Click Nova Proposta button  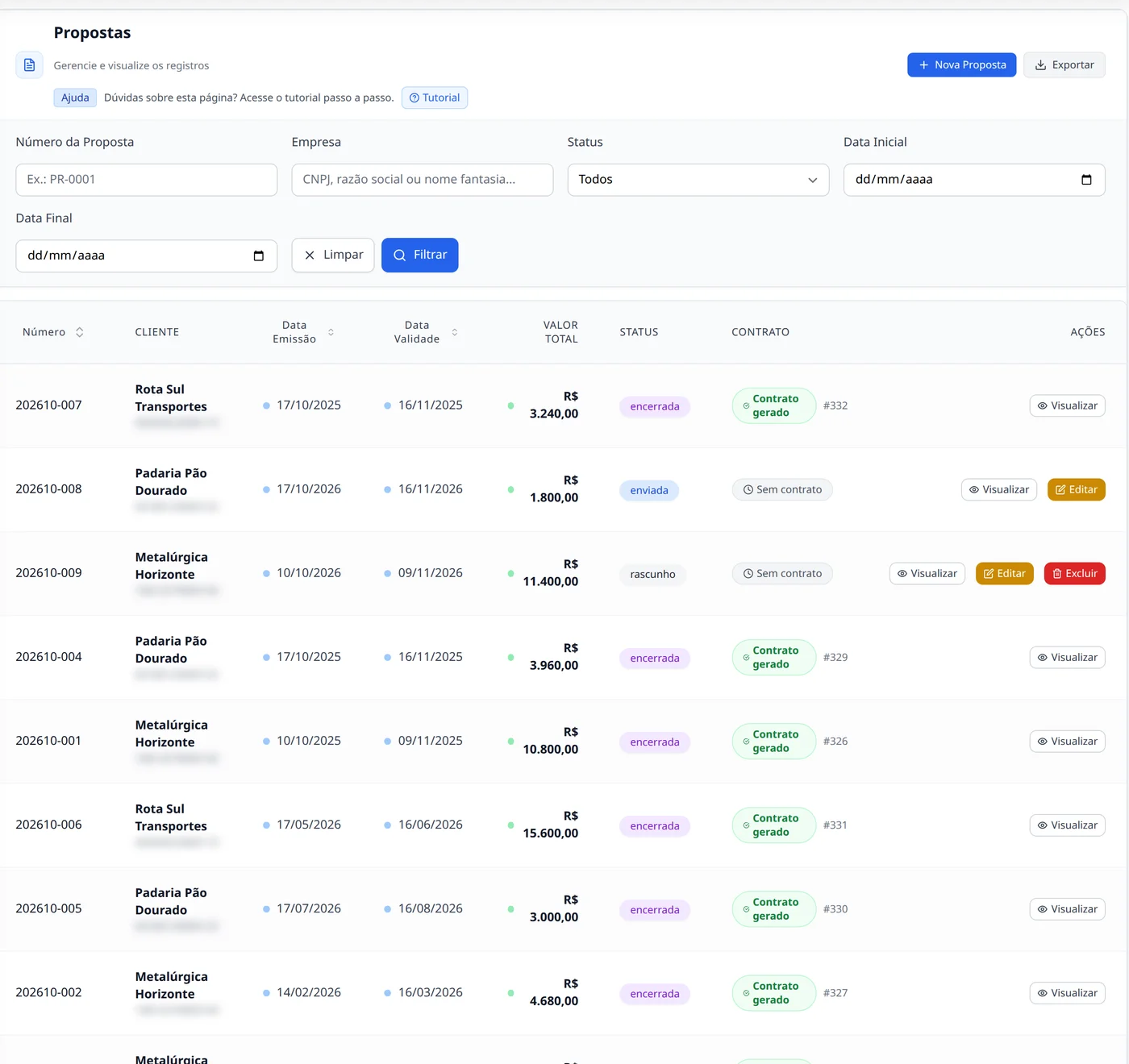(x=961, y=65)
